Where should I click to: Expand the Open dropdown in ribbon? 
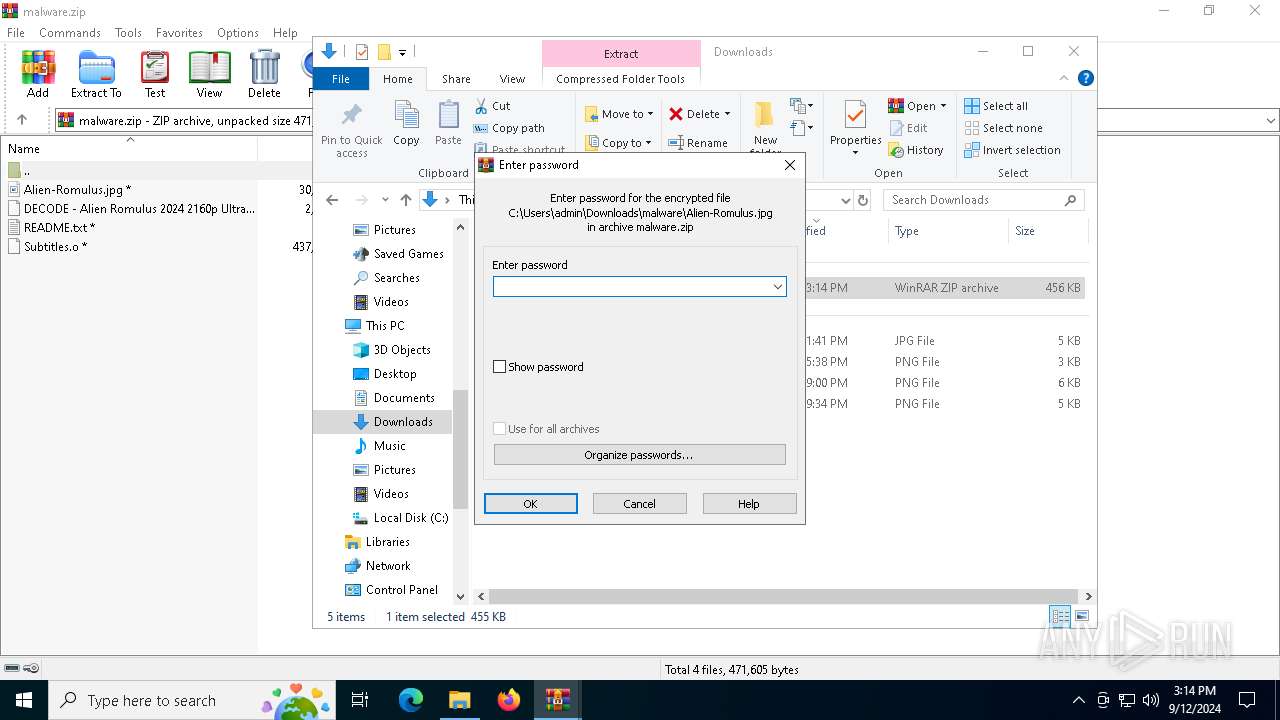(x=943, y=106)
